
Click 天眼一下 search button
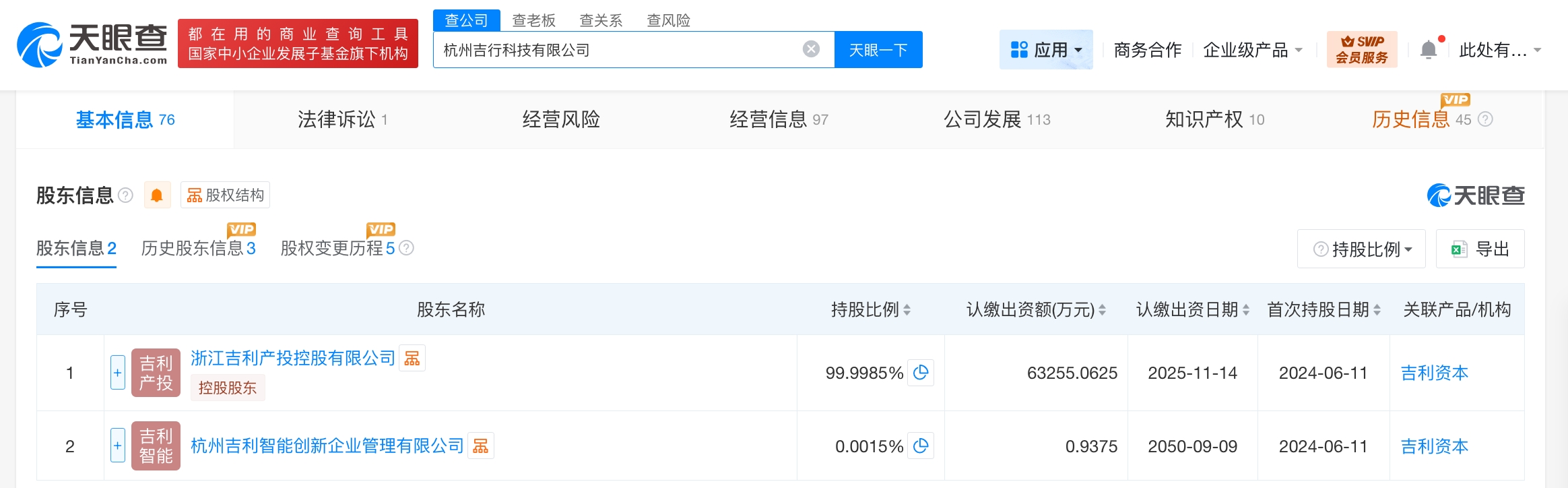click(x=878, y=50)
